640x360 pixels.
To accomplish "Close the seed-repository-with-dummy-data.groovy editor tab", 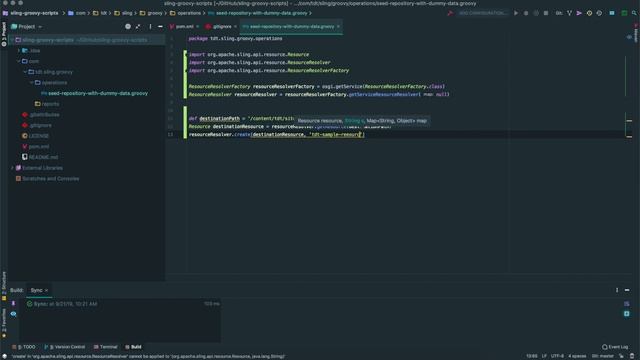I will 338,27.
